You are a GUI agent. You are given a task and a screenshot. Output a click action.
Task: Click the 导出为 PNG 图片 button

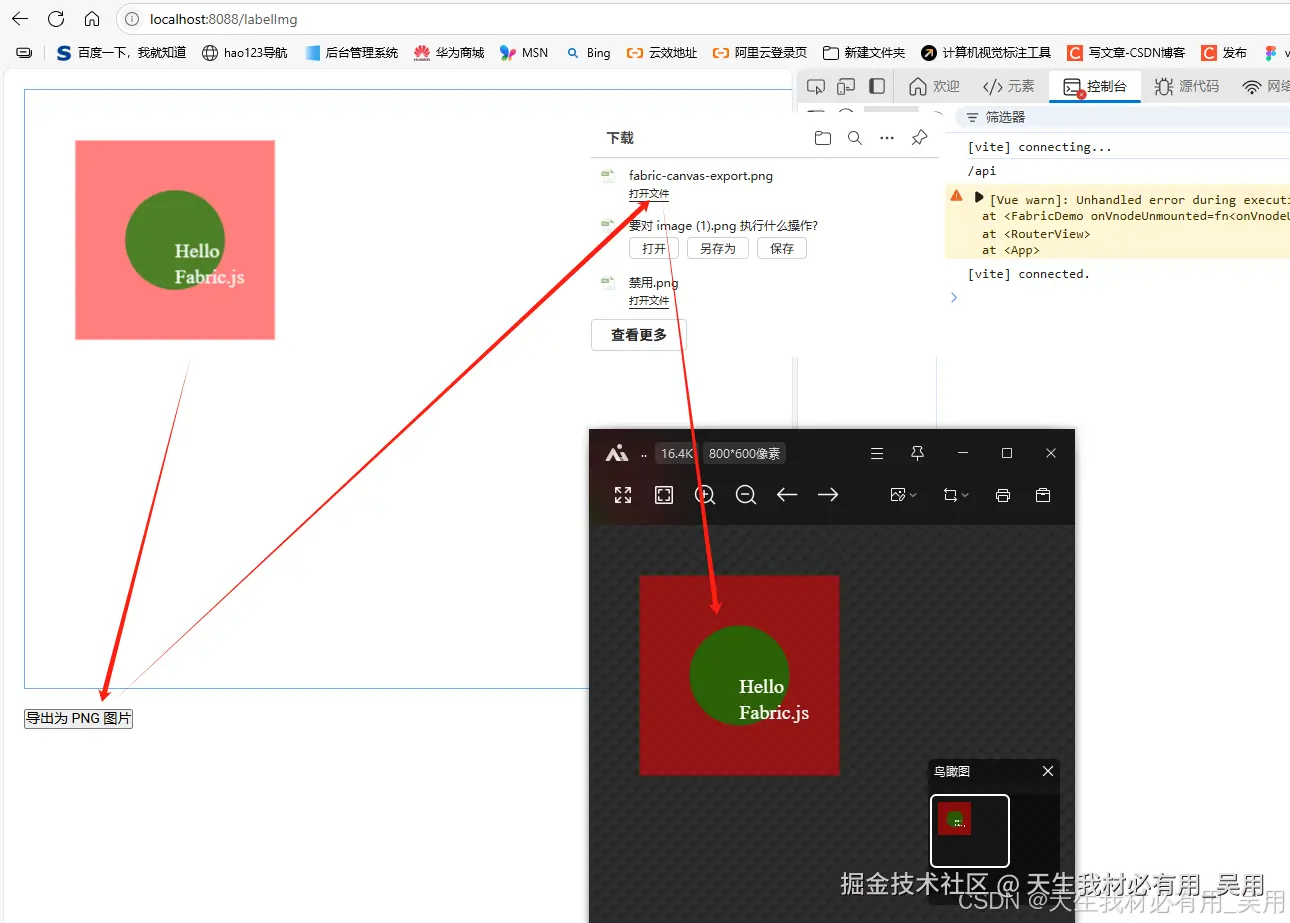click(78, 717)
